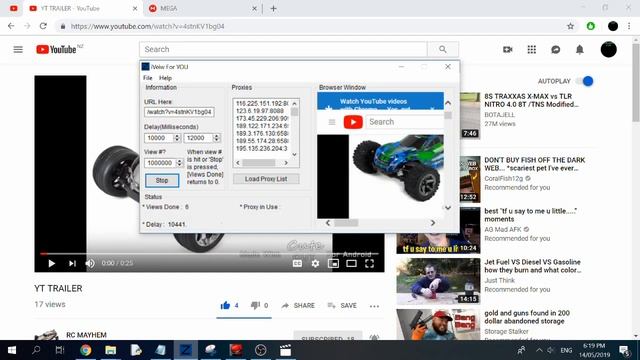This screenshot has height=360, width=640.
Task: Go to the YouTube home logo
Action: click(x=56, y=49)
